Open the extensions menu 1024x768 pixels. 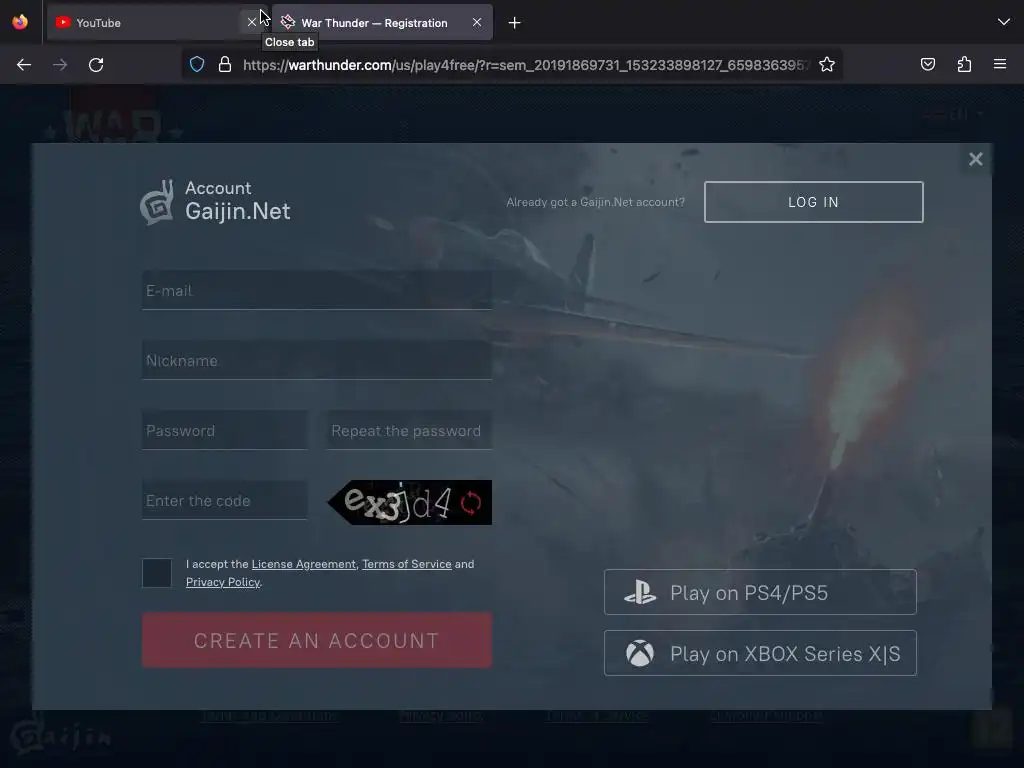coord(964,64)
